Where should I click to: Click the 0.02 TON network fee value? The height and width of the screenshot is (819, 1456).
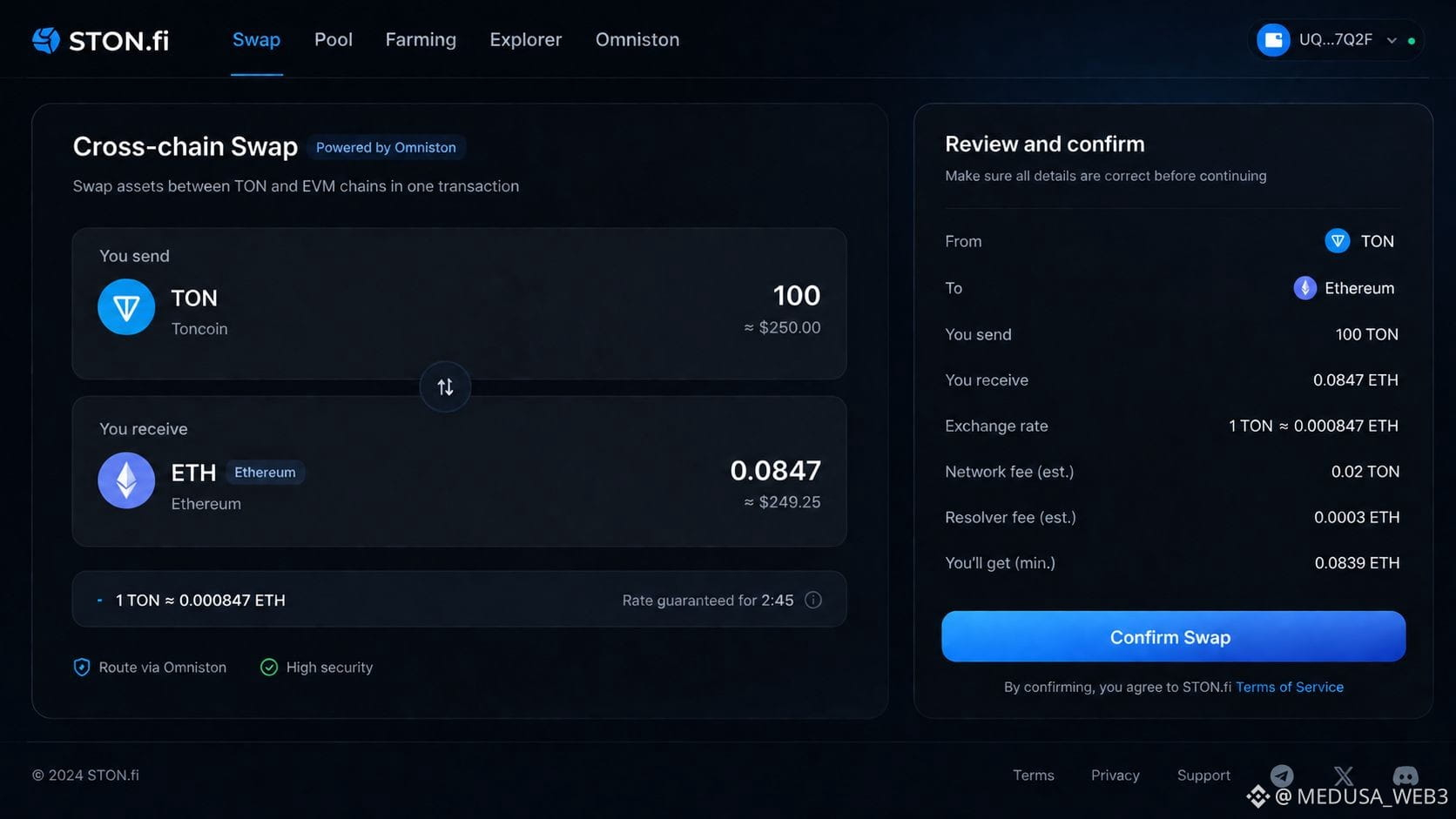click(1365, 472)
